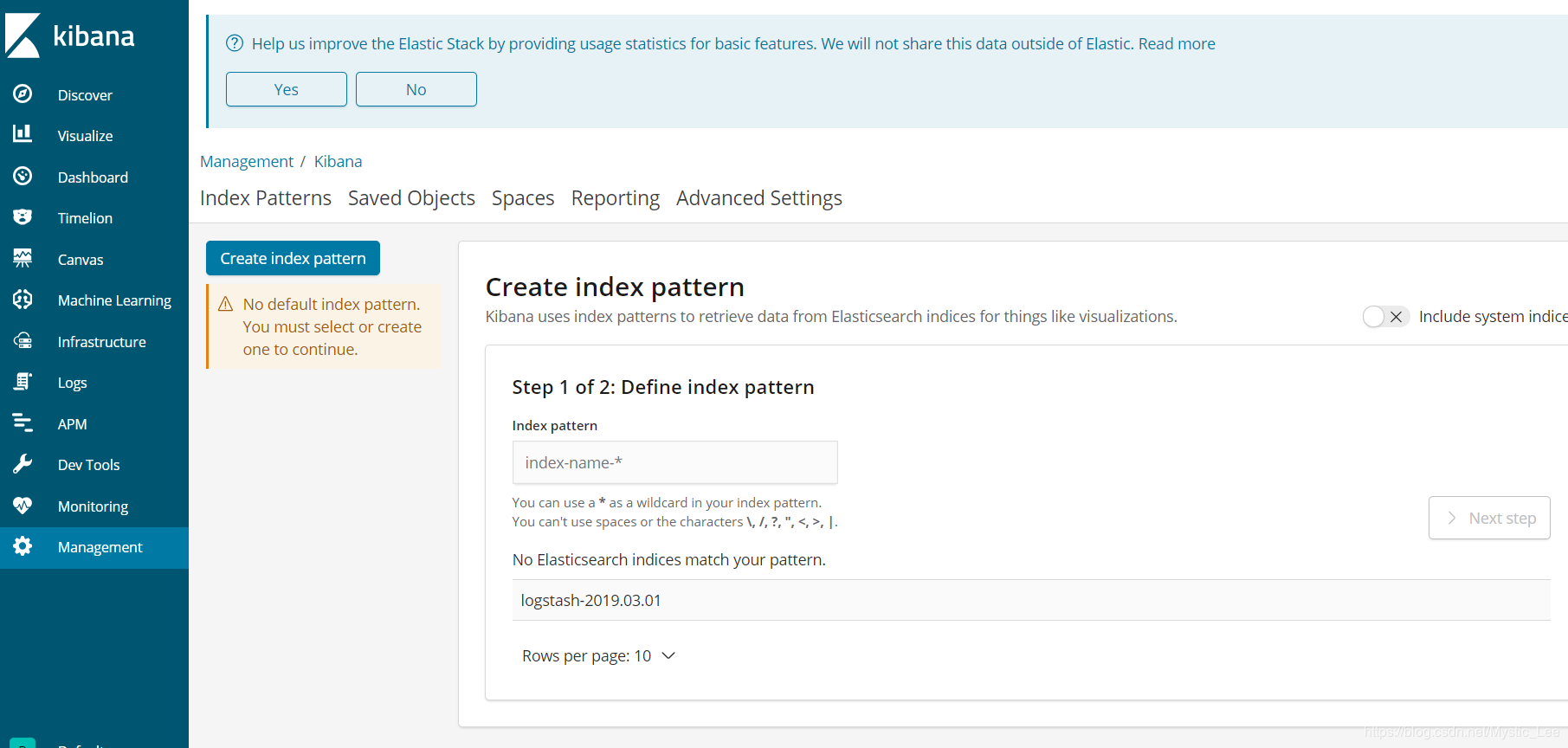Image resolution: width=1568 pixels, height=748 pixels.
Task: Click the Kibana logo
Action: [70, 36]
